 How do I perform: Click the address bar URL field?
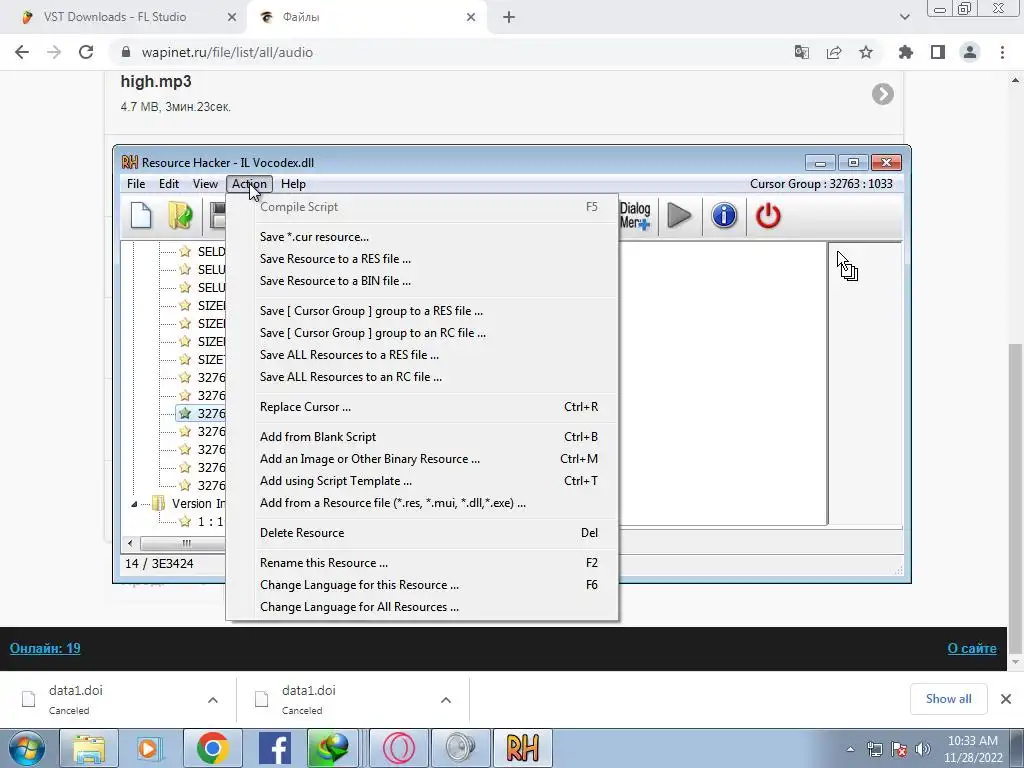pyautogui.click(x=451, y=52)
